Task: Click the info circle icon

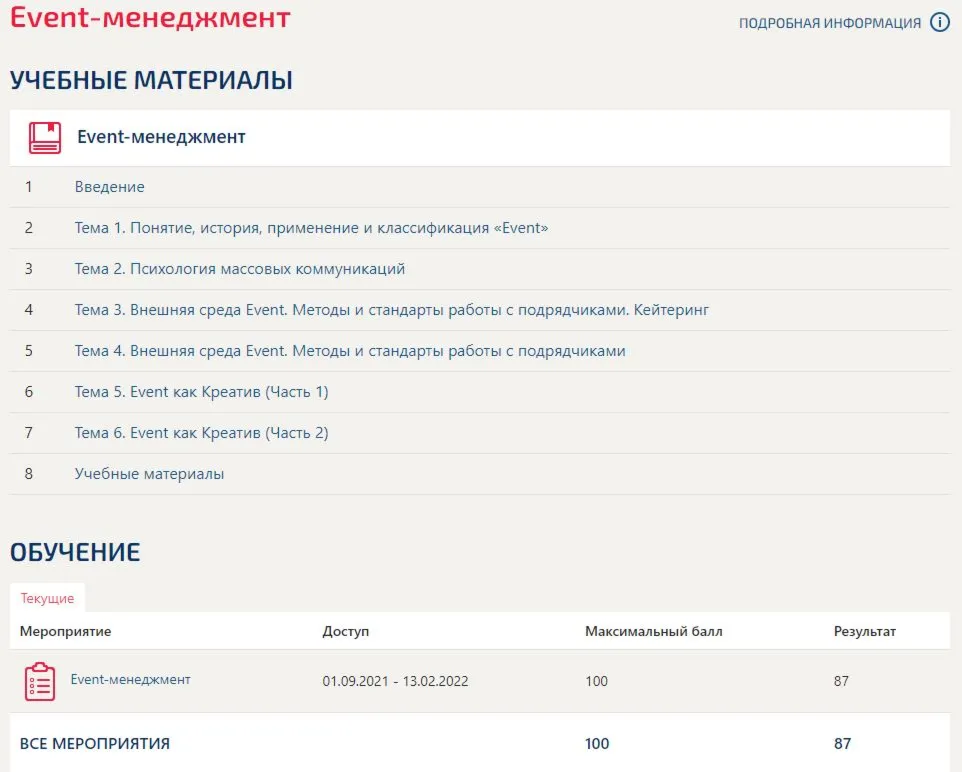Action: tap(939, 22)
